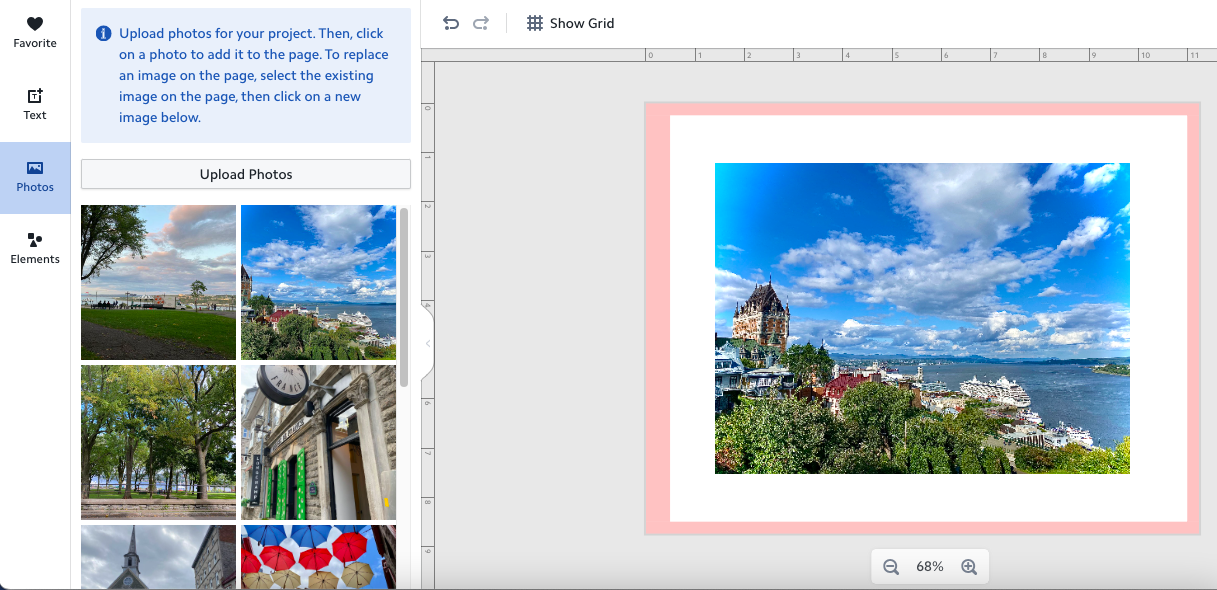
Task: Open the Elements shapes panel
Action: click(35, 249)
